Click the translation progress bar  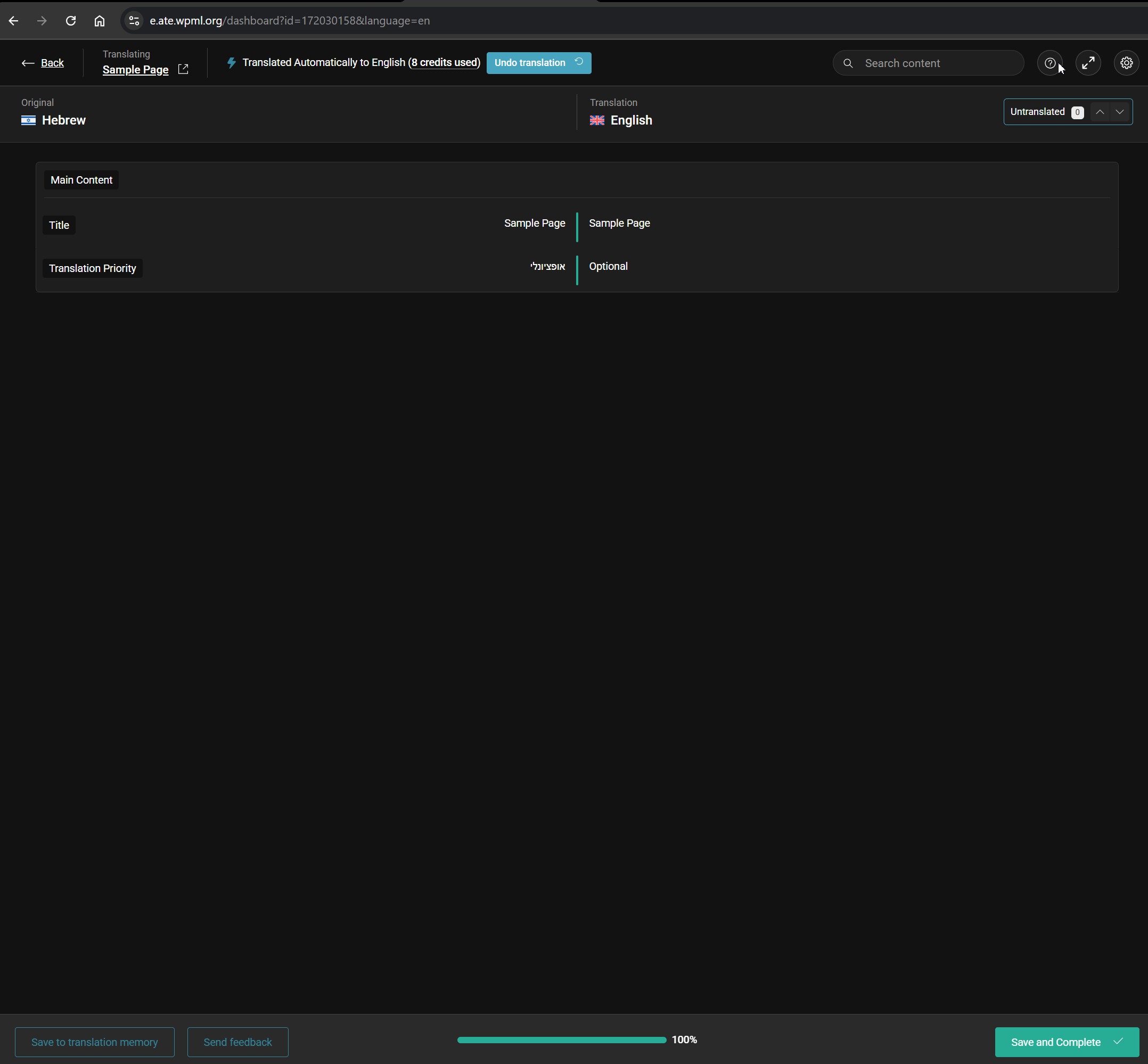(561, 1040)
